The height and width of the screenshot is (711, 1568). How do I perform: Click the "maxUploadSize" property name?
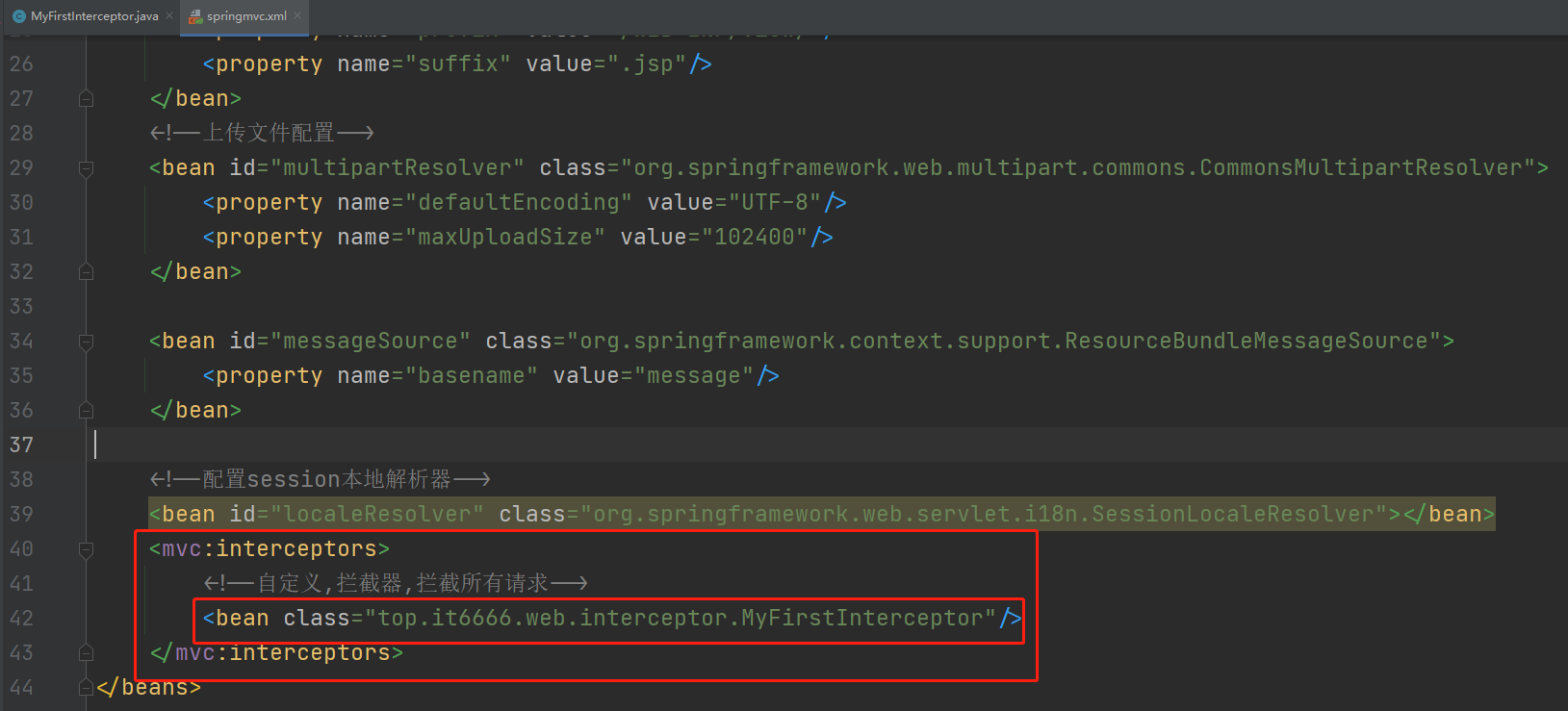tap(505, 237)
